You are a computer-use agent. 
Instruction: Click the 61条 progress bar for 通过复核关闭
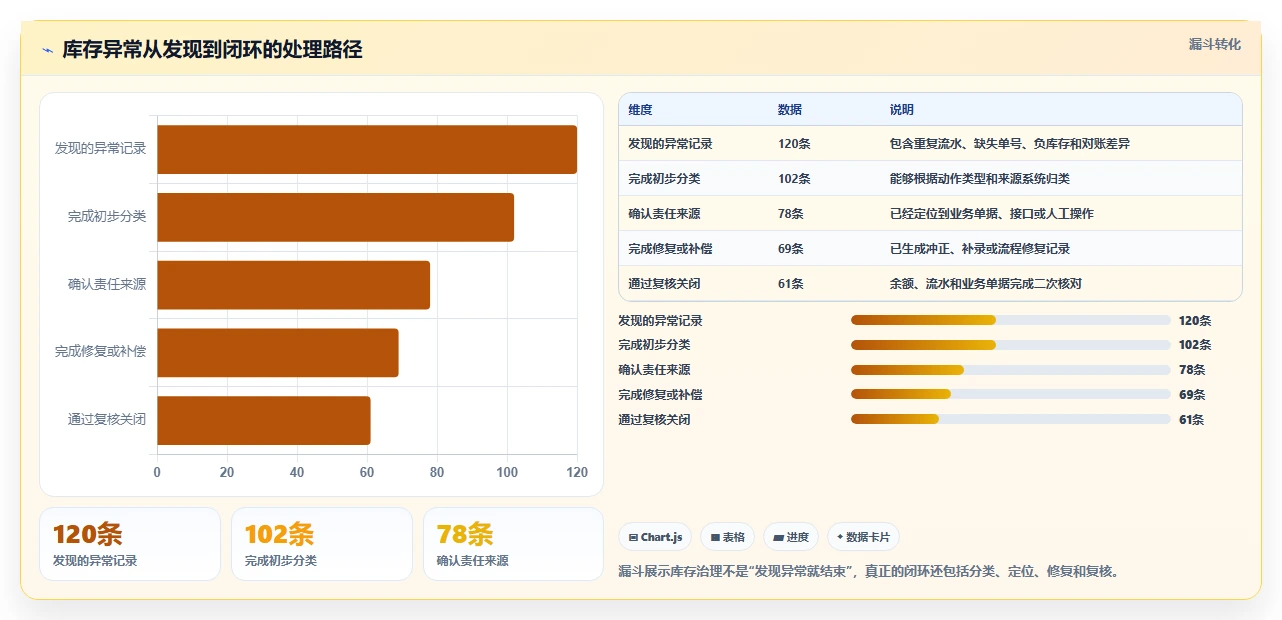tap(1010, 419)
